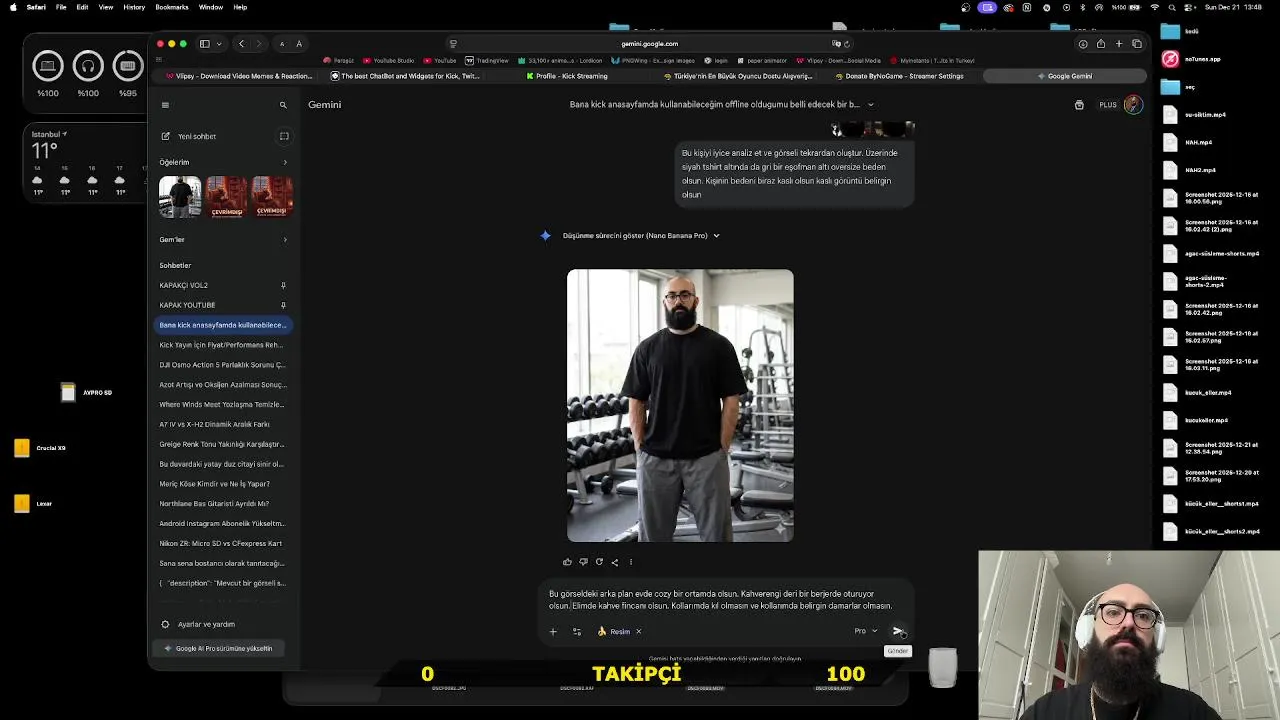
Task: Open a new Safari tab with plus
Action: coord(1119,44)
